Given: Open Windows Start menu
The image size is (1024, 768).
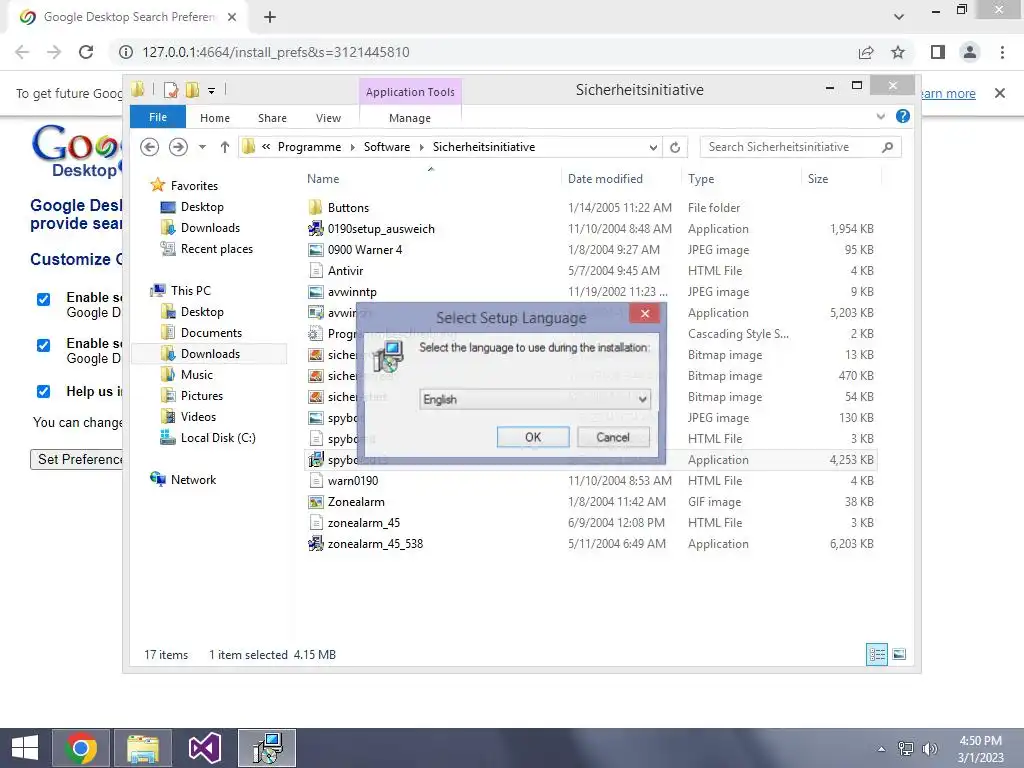Looking at the screenshot, I should tap(25, 748).
